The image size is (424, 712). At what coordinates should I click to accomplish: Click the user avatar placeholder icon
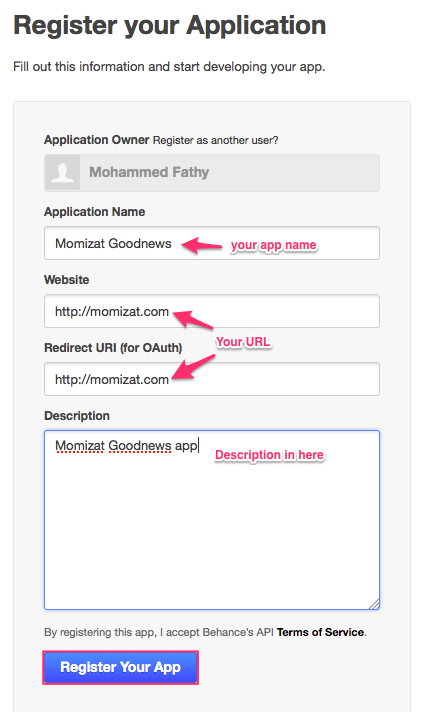(63, 173)
